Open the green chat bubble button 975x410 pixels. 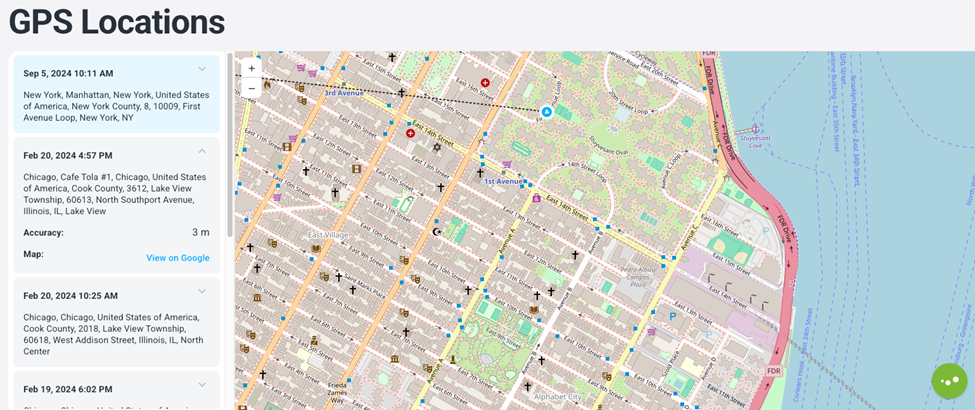click(x=949, y=381)
